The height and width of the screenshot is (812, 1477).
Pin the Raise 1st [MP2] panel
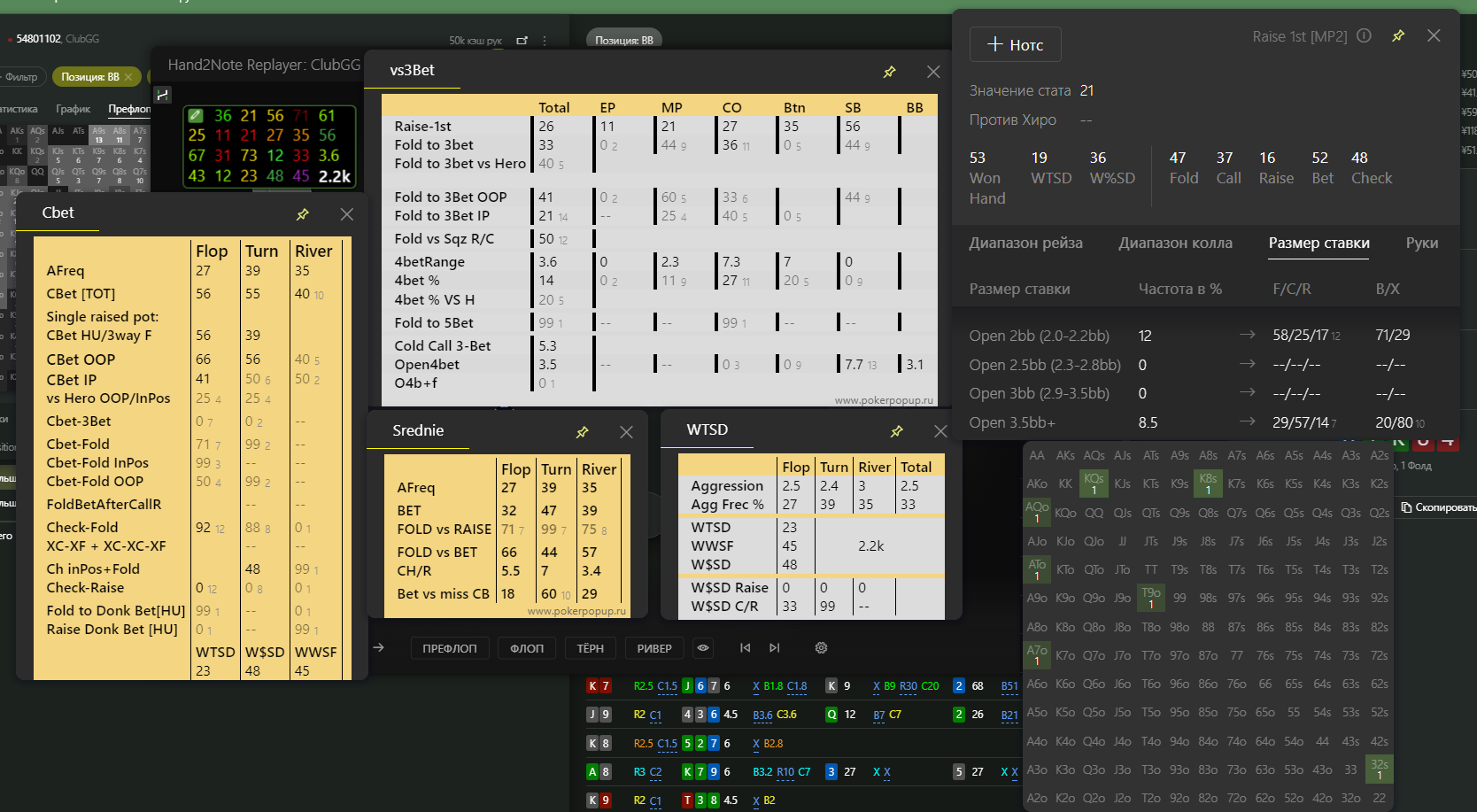[1398, 36]
